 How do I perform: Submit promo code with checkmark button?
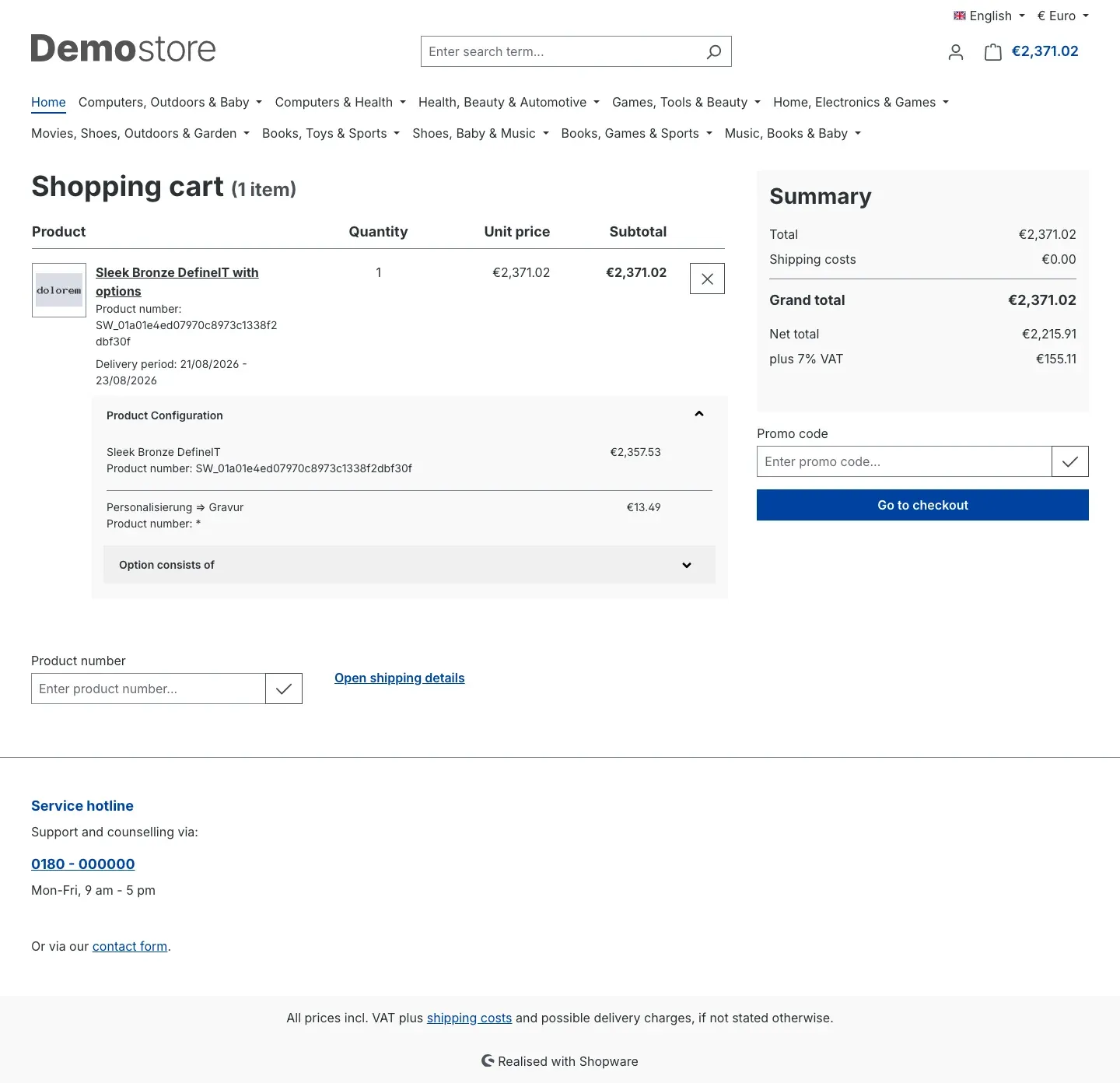[1070, 461]
